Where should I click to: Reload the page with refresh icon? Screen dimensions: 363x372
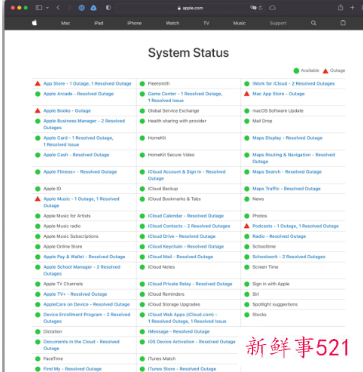[x=260, y=8]
